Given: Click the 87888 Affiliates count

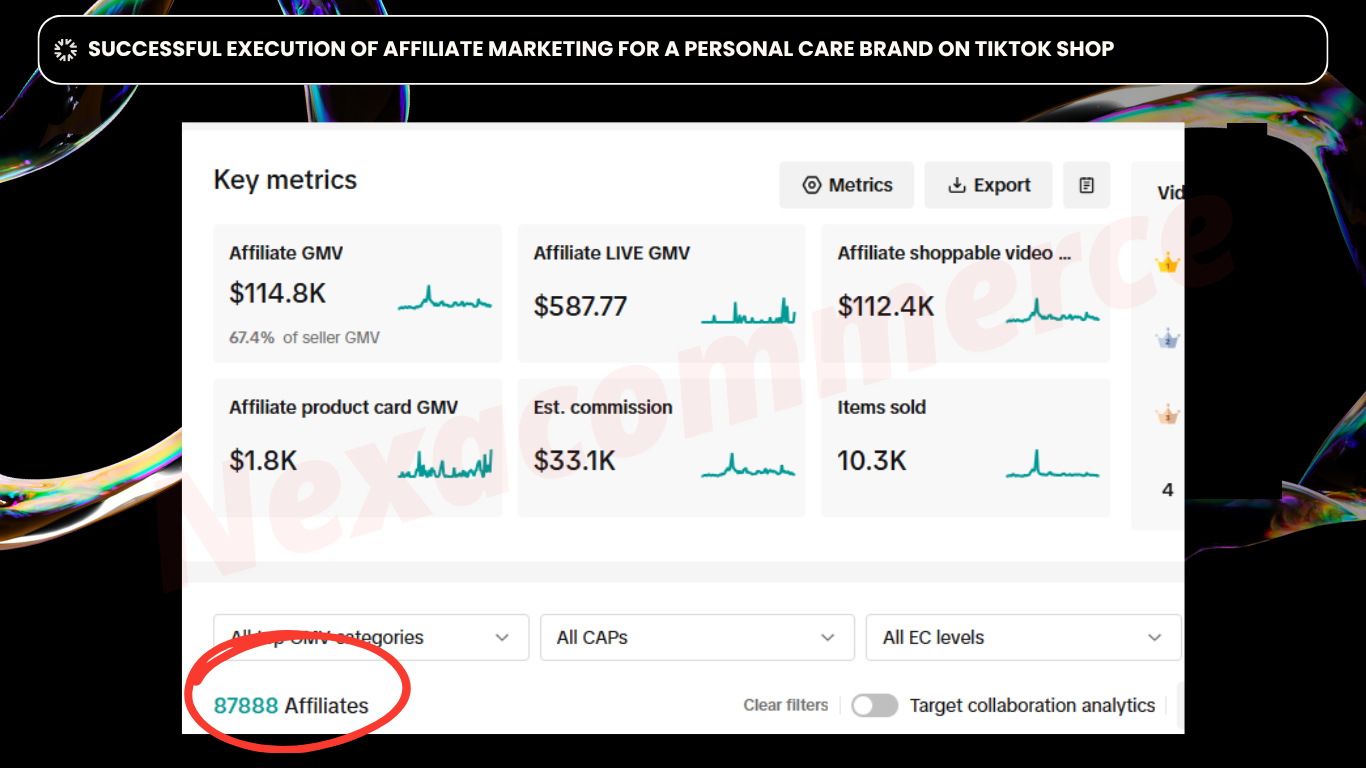Looking at the screenshot, I should tap(291, 705).
